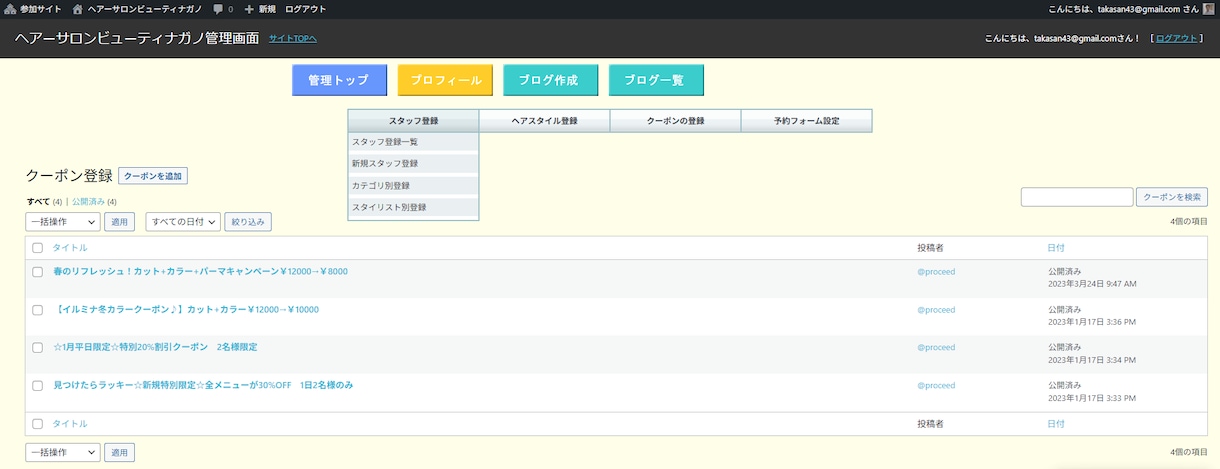The height and width of the screenshot is (469, 1220).
Task: Click the 2023年3月24日 9:47 AM date text
Action: pos(1092,284)
